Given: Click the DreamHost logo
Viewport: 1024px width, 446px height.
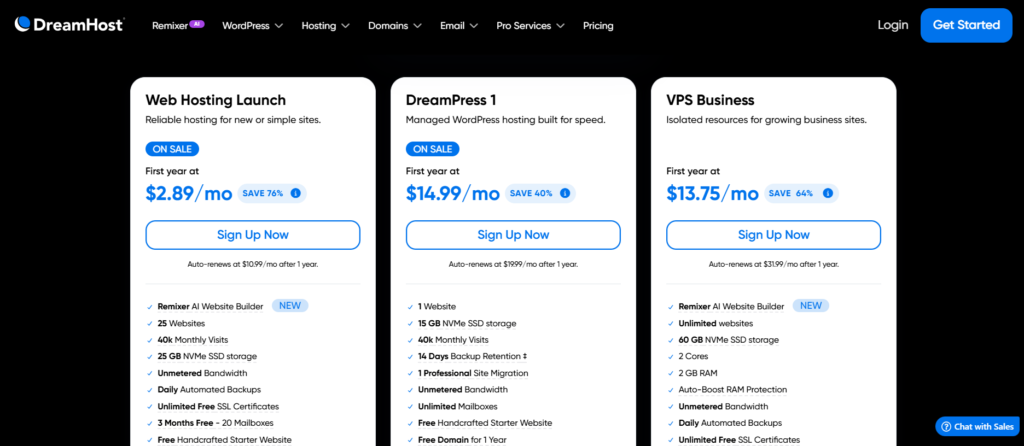Looking at the screenshot, I should 69,25.
